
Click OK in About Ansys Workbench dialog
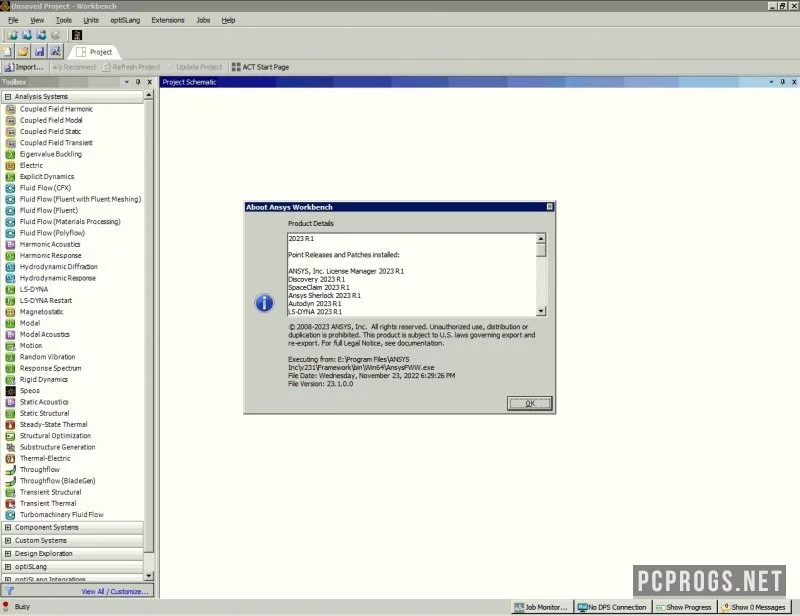pos(530,403)
